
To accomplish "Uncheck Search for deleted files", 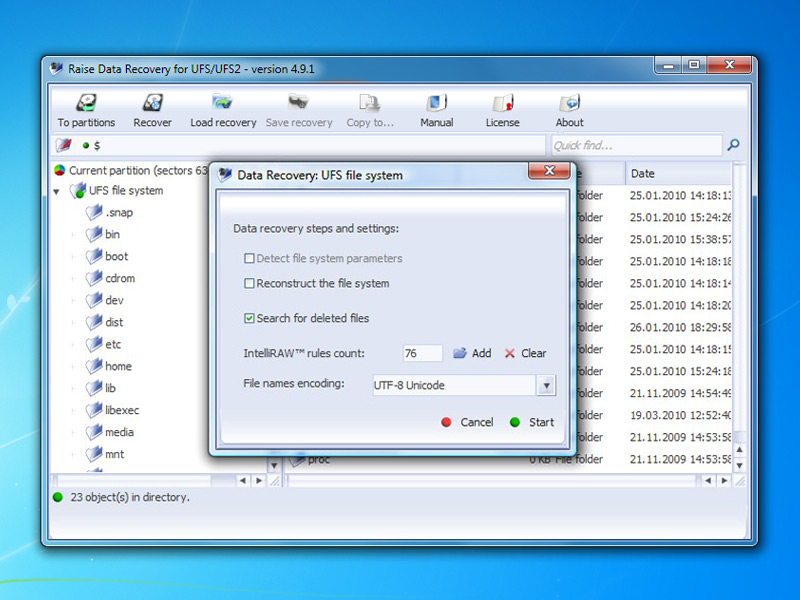I will pyautogui.click(x=249, y=318).
